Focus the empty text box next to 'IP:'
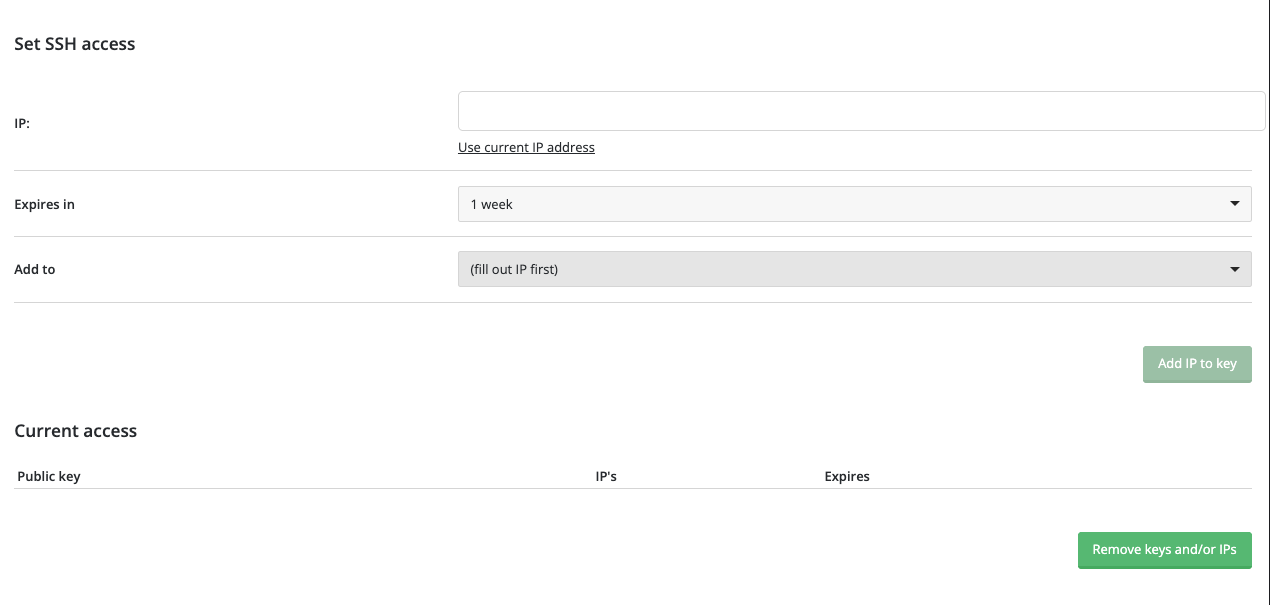This screenshot has width=1270, height=605. click(861, 111)
